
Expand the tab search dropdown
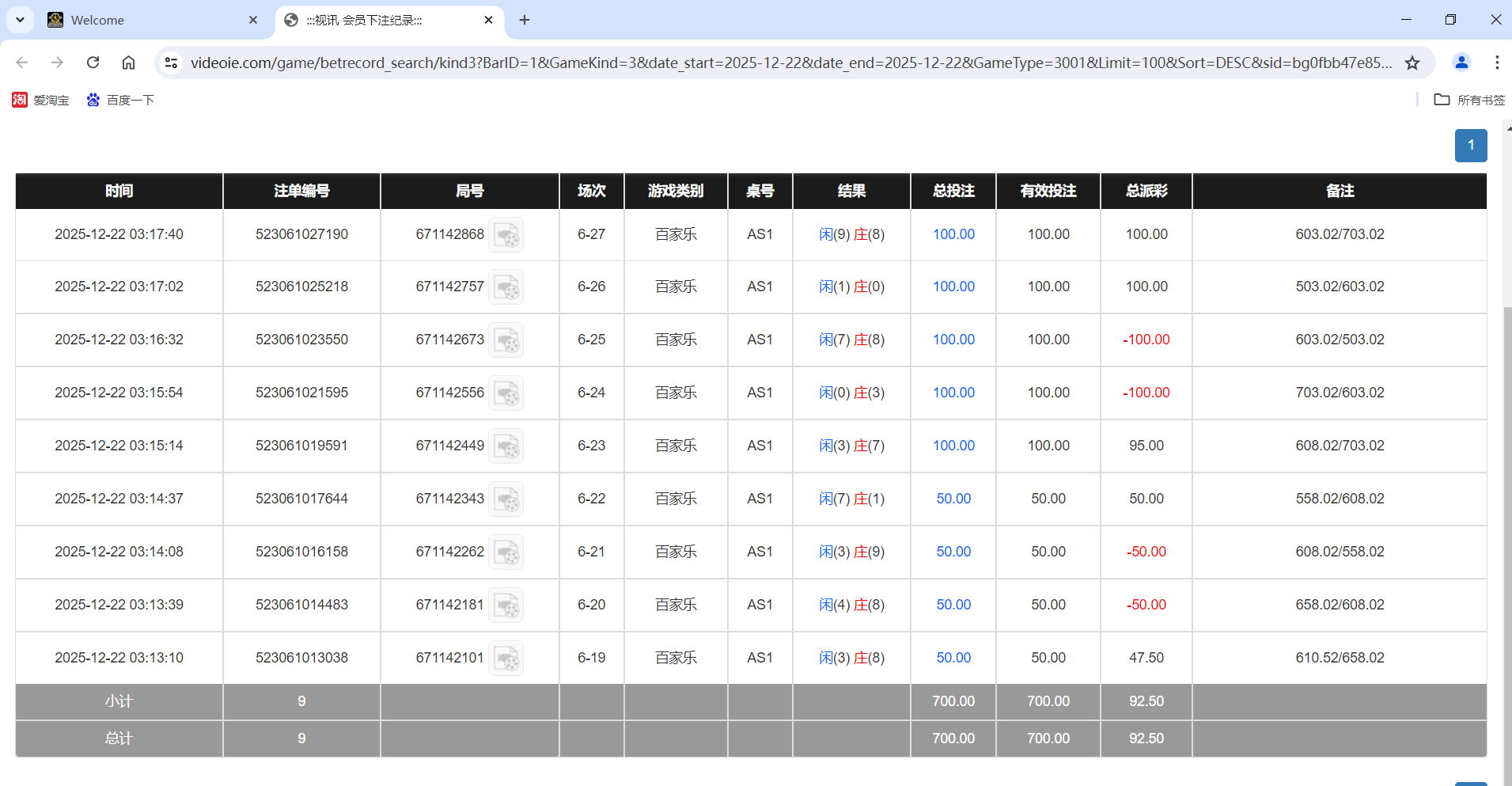(20, 20)
